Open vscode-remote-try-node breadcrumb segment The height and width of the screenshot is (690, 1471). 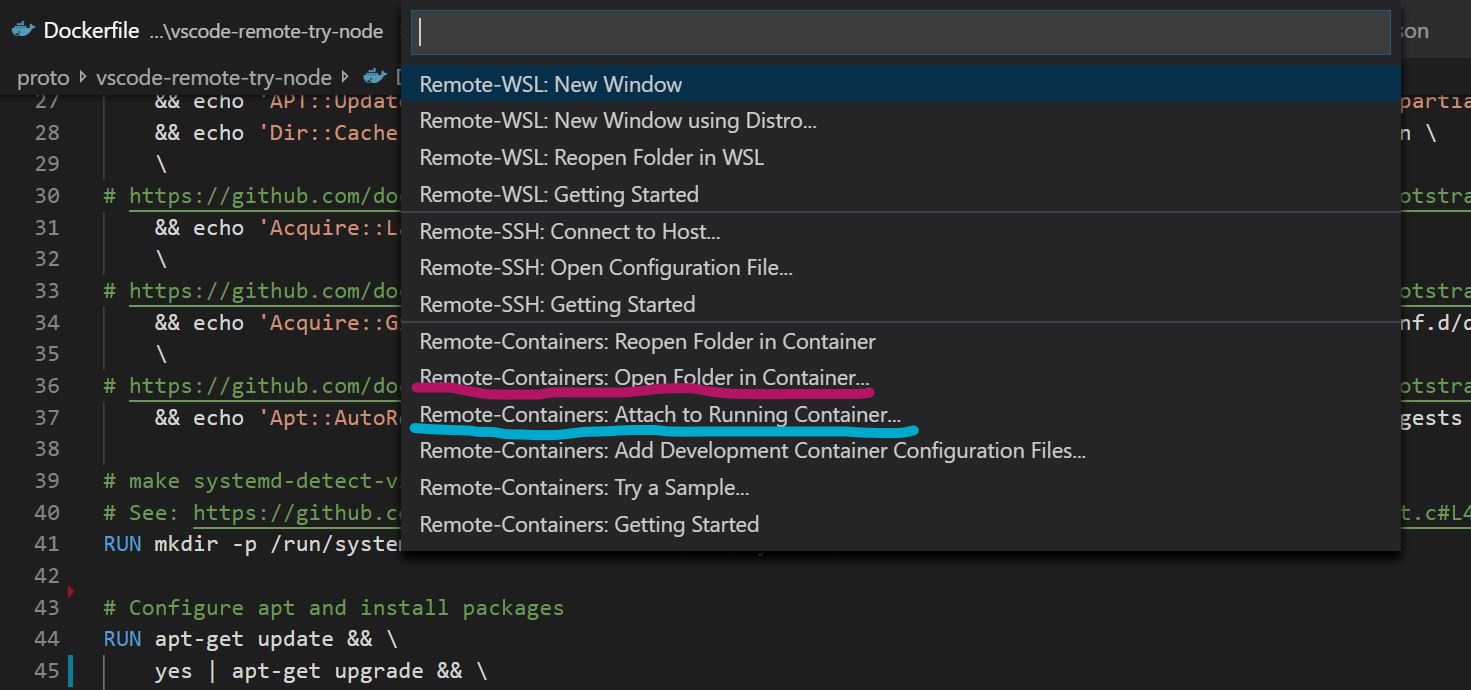[214, 77]
